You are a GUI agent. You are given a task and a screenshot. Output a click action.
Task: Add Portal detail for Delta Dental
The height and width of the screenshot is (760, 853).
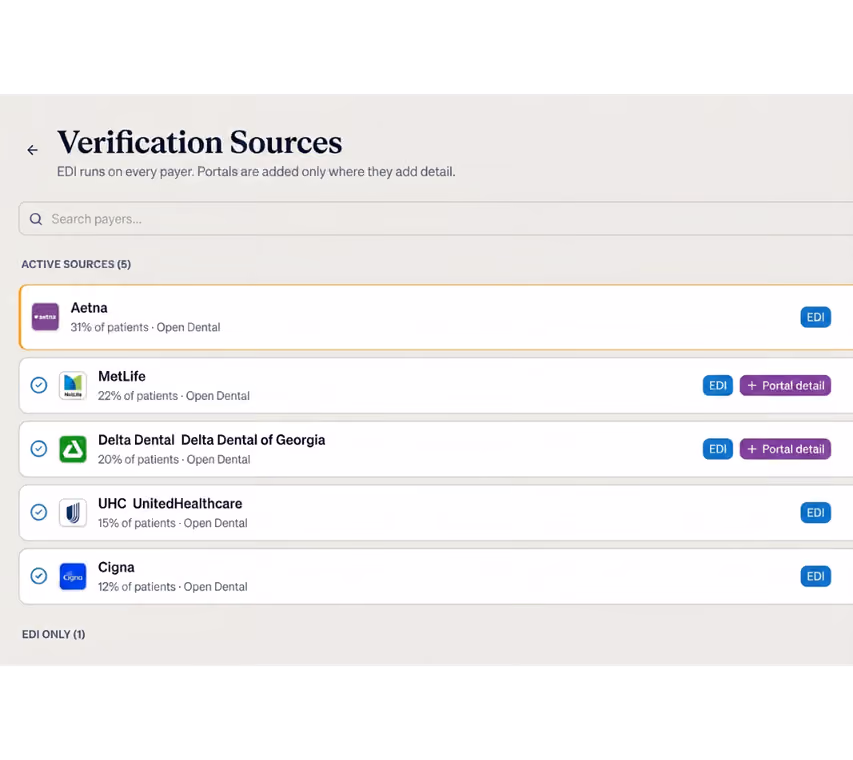(x=785, y=449)
